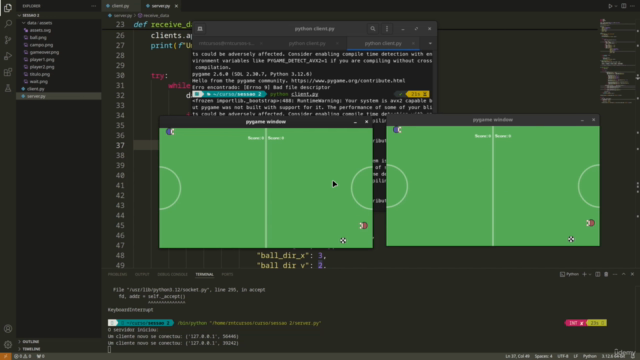Open titulo.png in the explorer
Viewport: 640px width, 360px height.
[40, 74]
